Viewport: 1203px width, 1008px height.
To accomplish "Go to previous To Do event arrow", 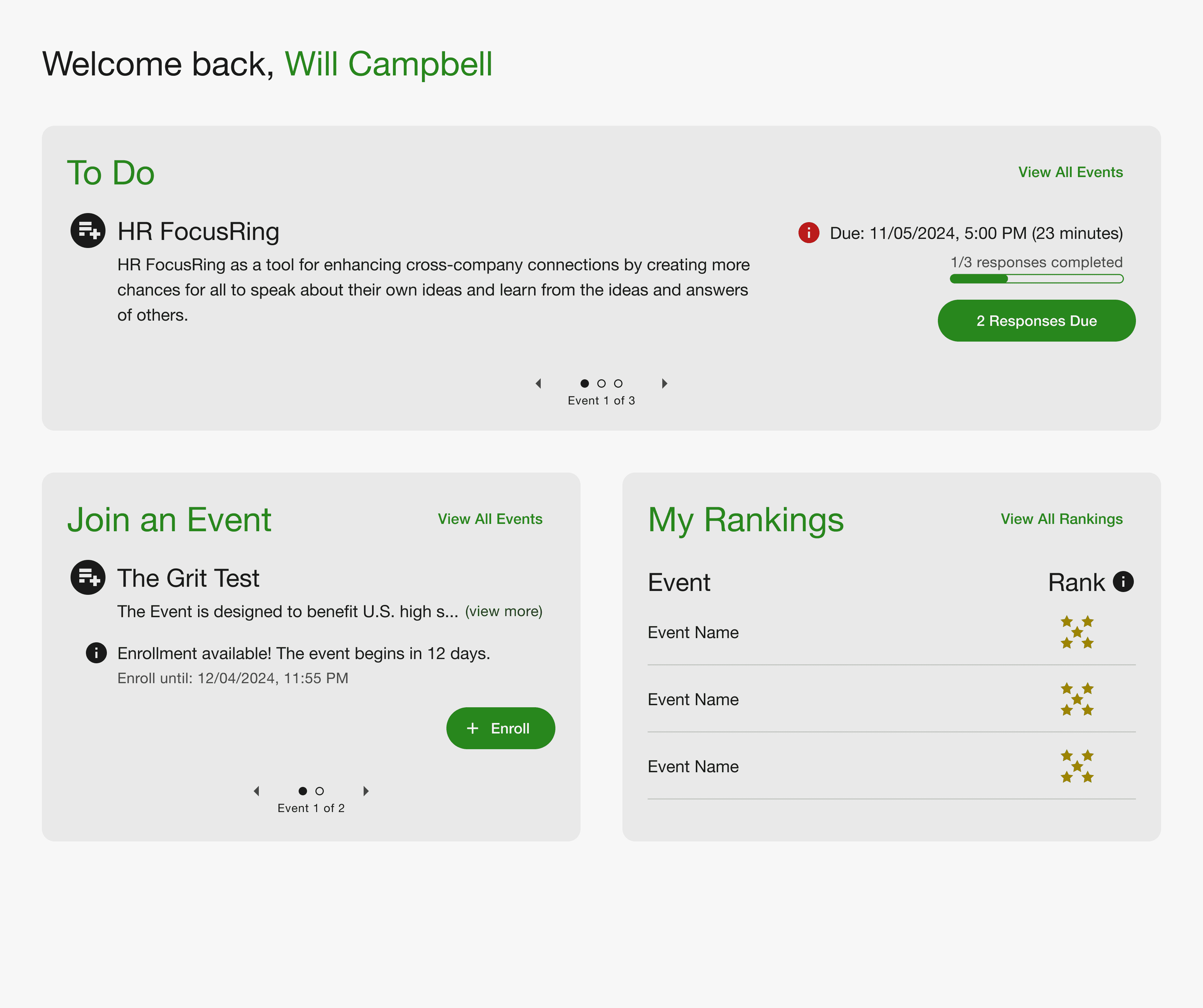I will pyautogui.click(x=538, y=384).
